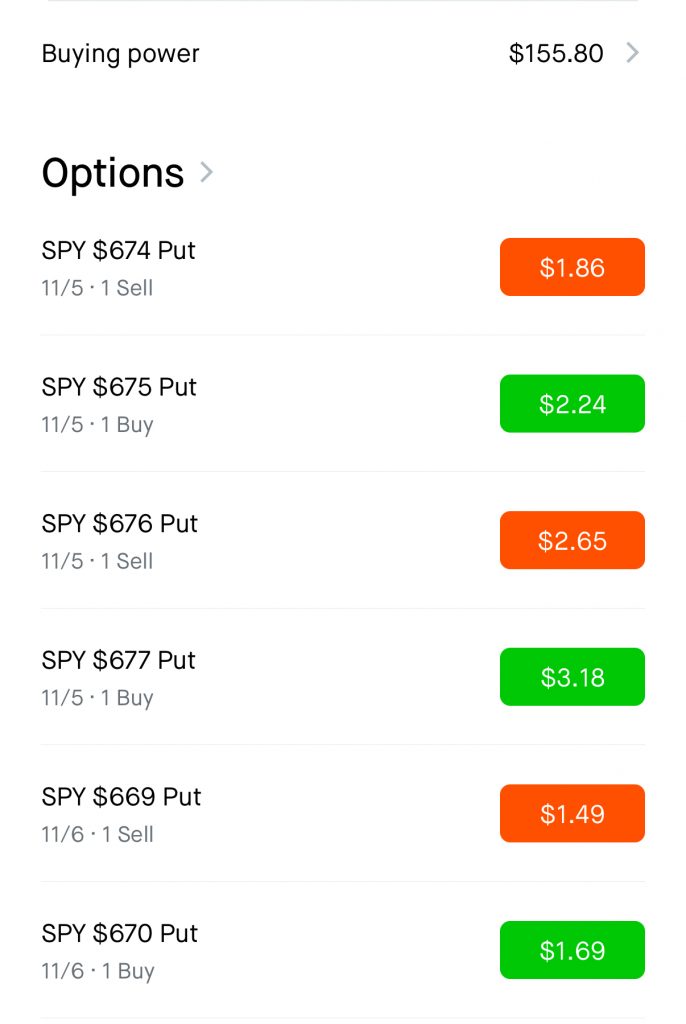The height and width of the screenshot is (1024, 686).
Task: View the SPY $677 Put contract
Action: [x=118, y=660]
